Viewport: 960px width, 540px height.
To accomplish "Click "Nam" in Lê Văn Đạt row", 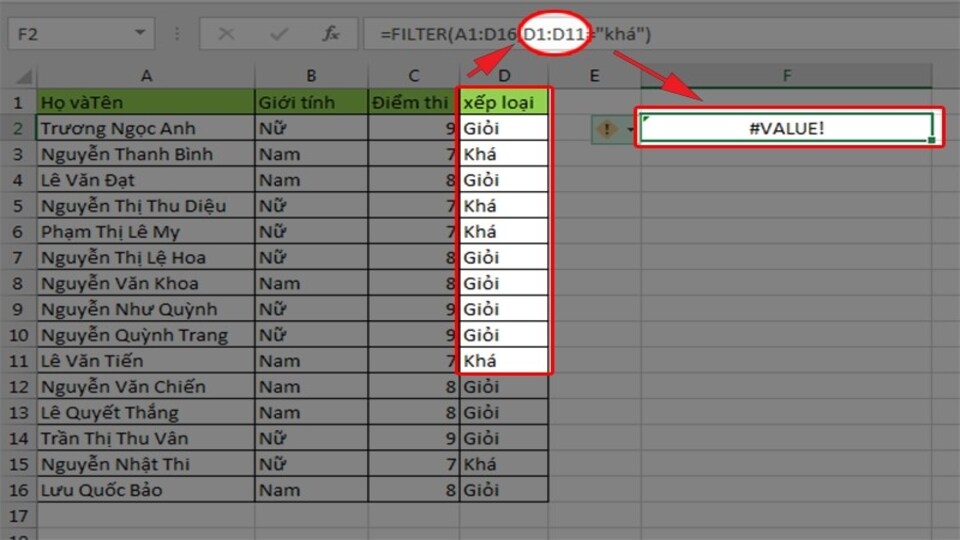I will 311,180.
